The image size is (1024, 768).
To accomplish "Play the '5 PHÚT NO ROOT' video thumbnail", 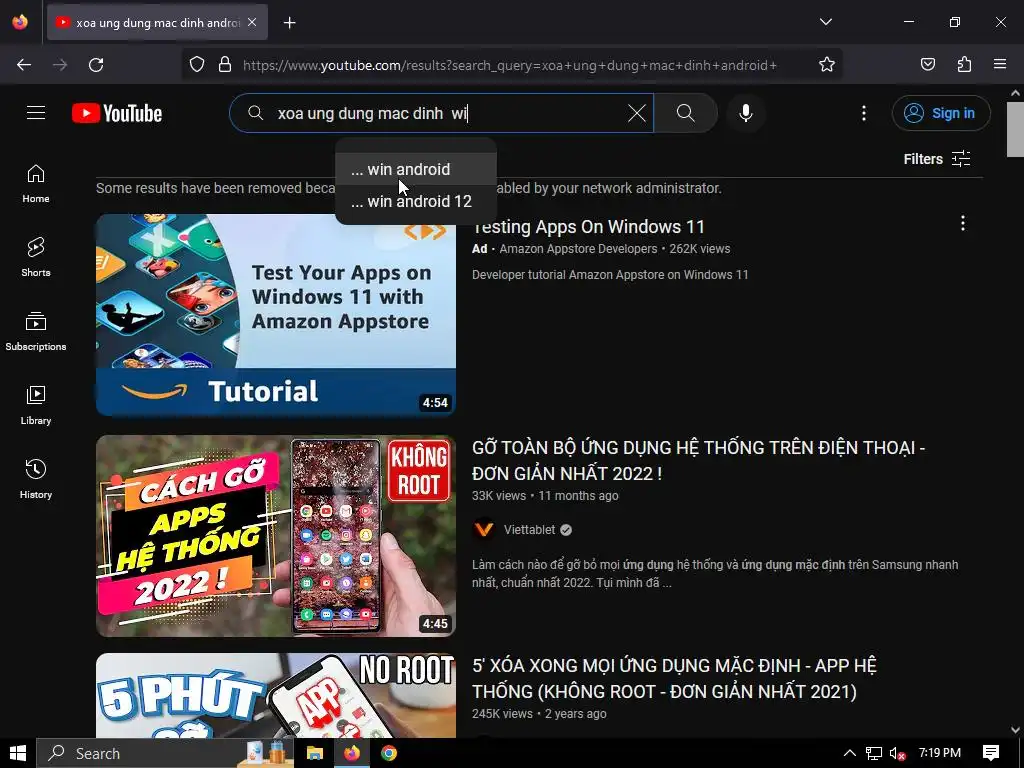I will tap(276, 696).
